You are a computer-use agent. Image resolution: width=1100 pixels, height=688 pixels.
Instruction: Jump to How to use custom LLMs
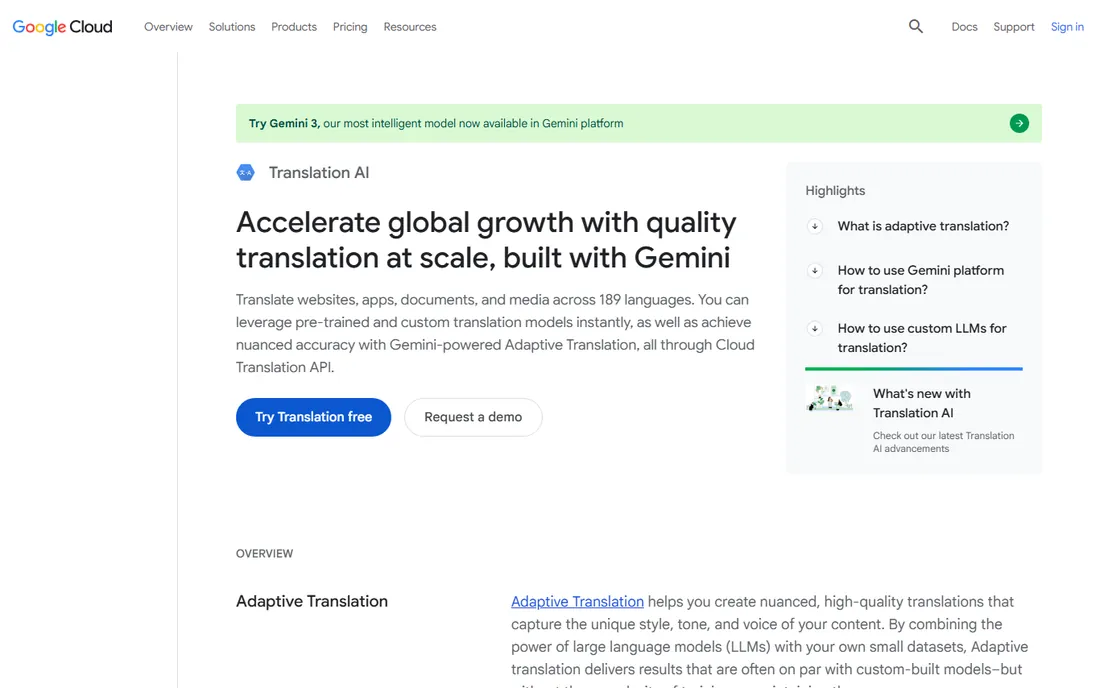click(922, 338)
